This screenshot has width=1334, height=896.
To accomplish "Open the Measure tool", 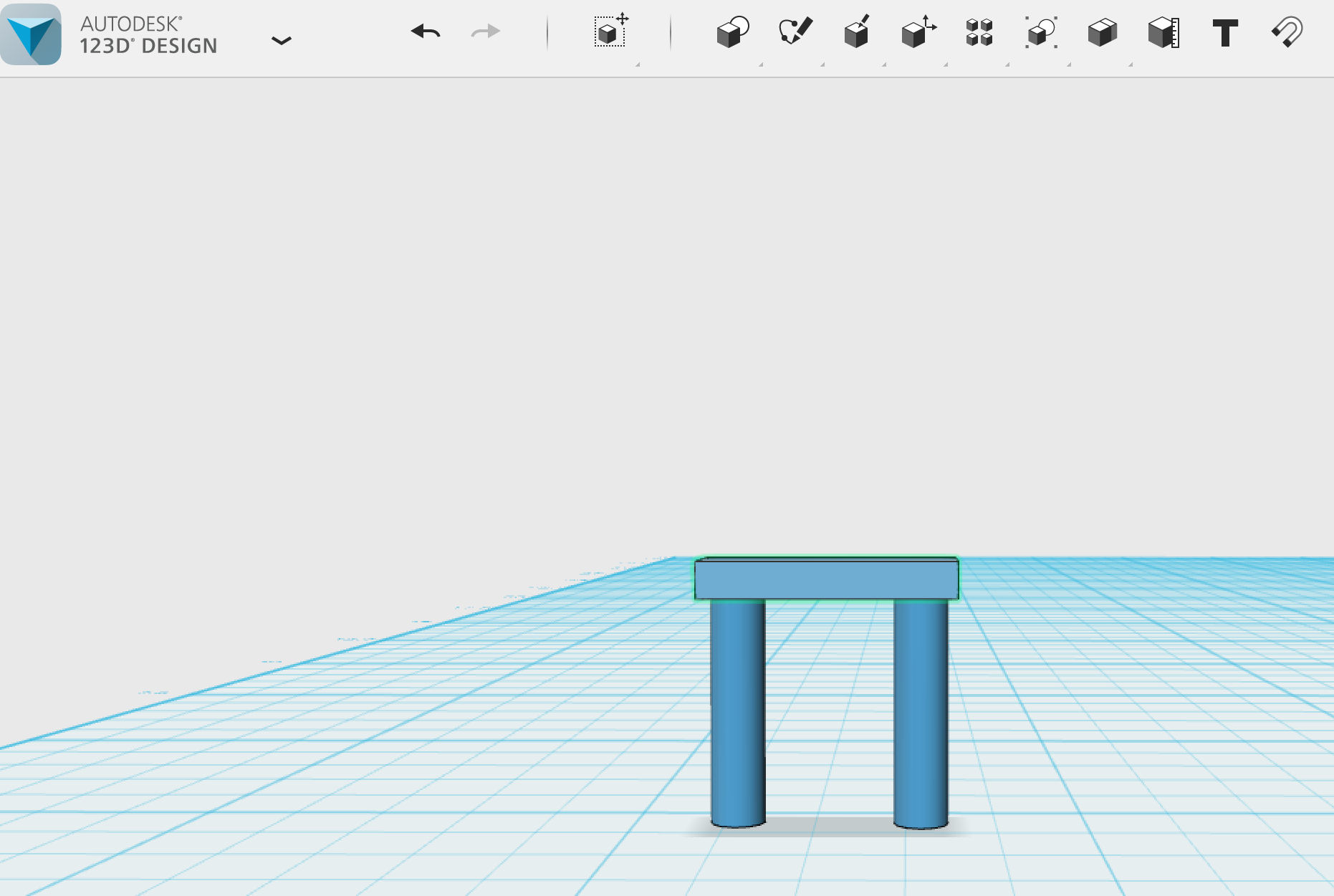I will 1163,32.
